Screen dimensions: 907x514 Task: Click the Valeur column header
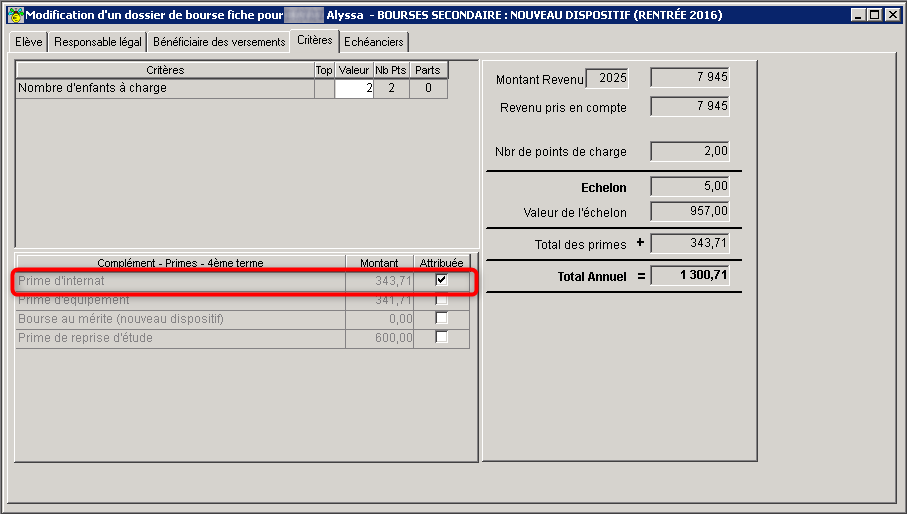pos(354,70)
